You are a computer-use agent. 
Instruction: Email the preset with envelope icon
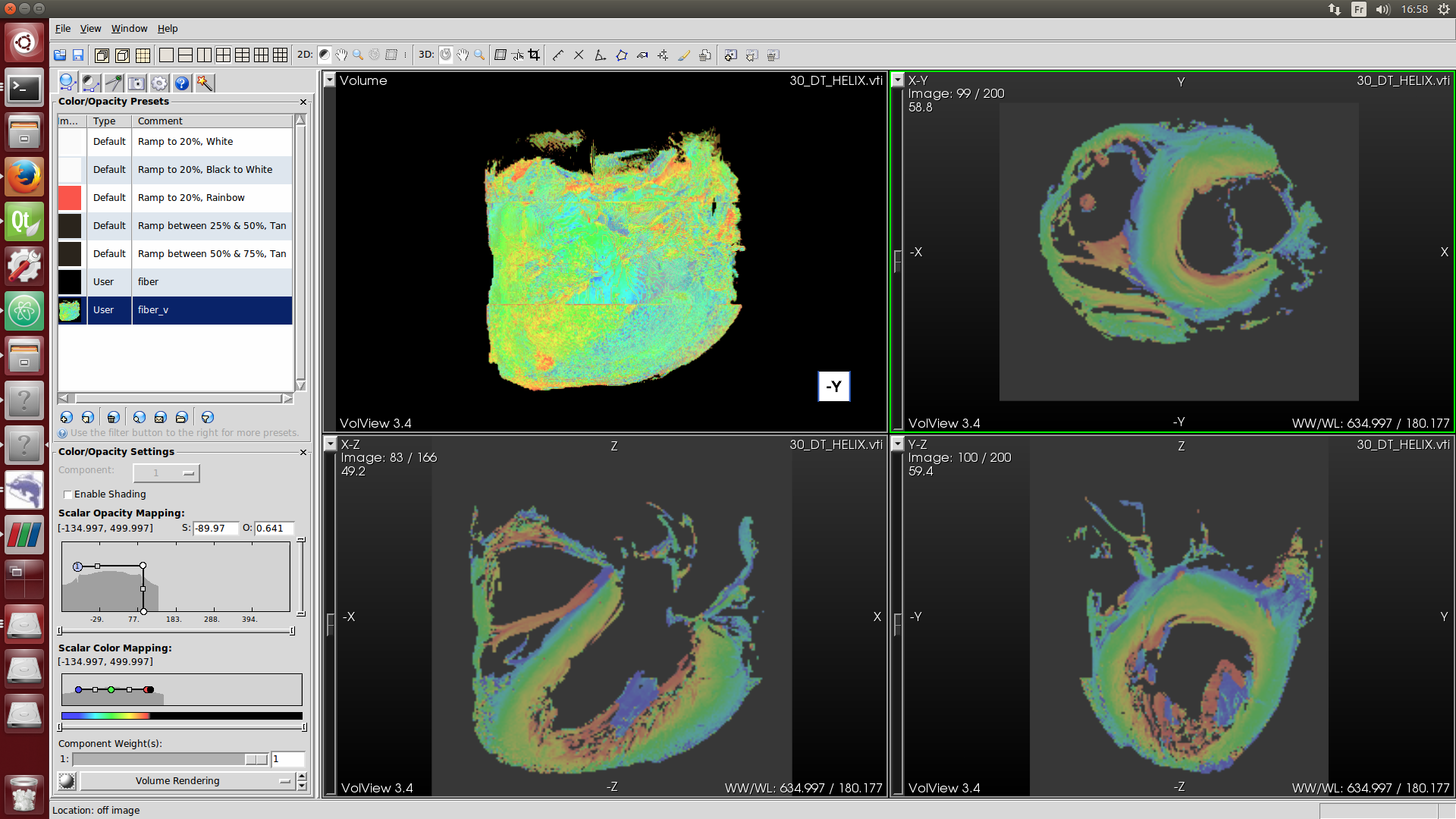click(160, 417)
